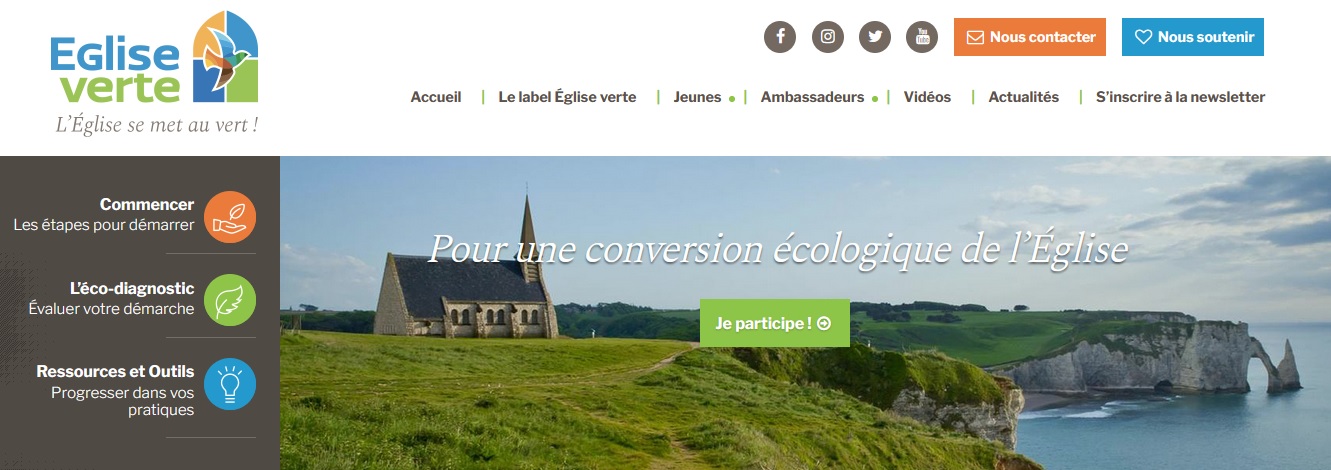Open Ressources et Outils sidebar link
Screen dimensions: 1331x470
[x=115, y=371]
